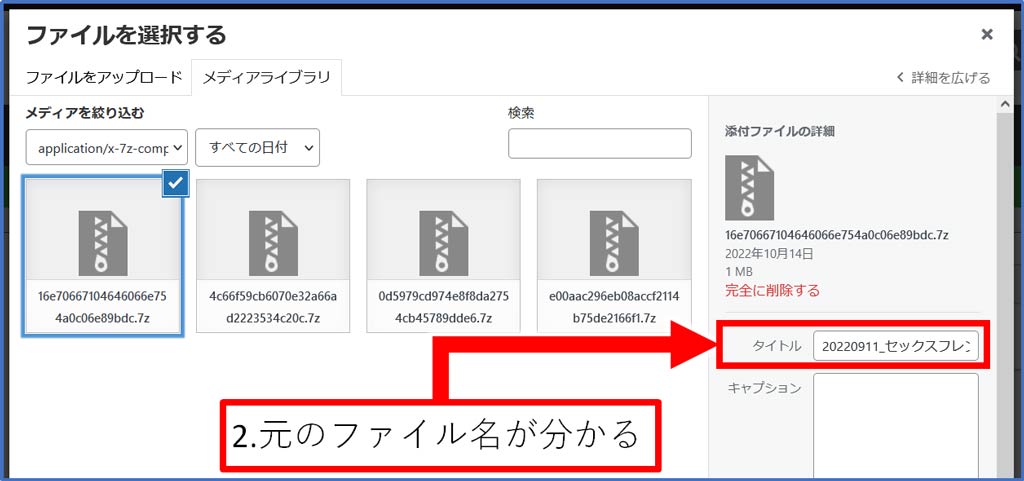
Task: Click the attachment details preview zip icon
Action: 749,188
